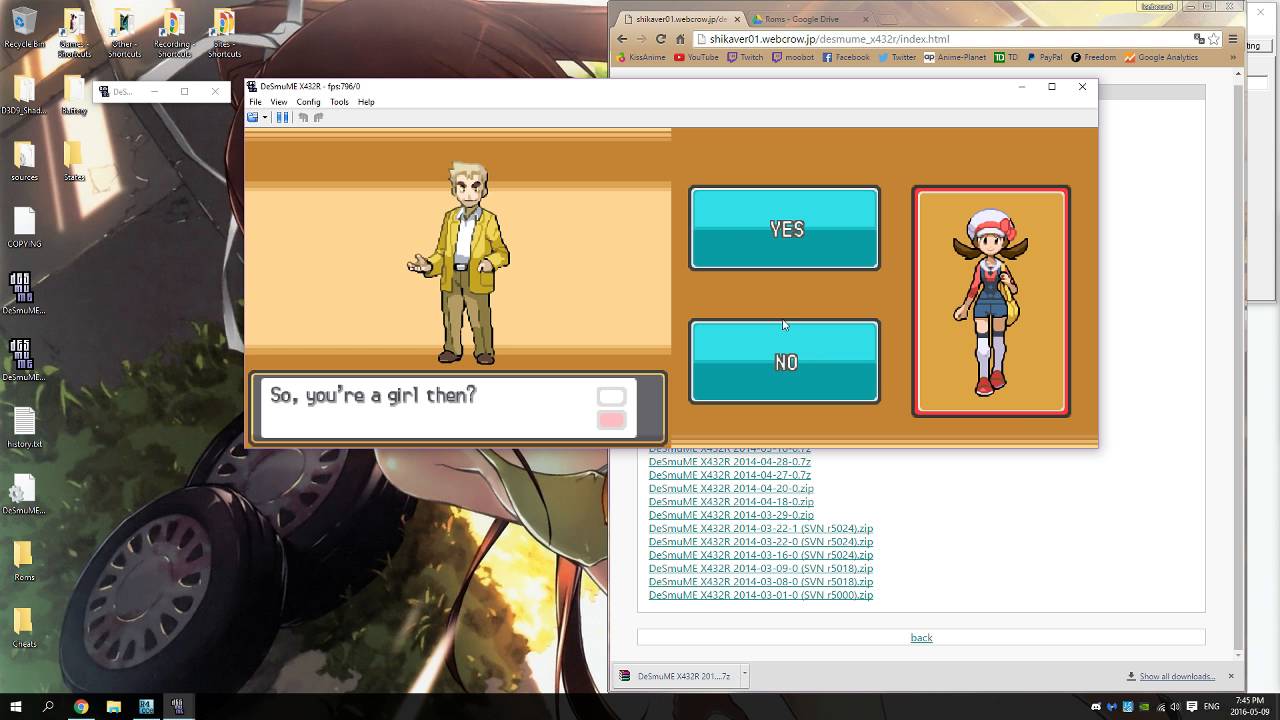Download DeSmuME X432R 2014-04-20-0.zip
Screen dimensions: 1280x720
[731, 488]
